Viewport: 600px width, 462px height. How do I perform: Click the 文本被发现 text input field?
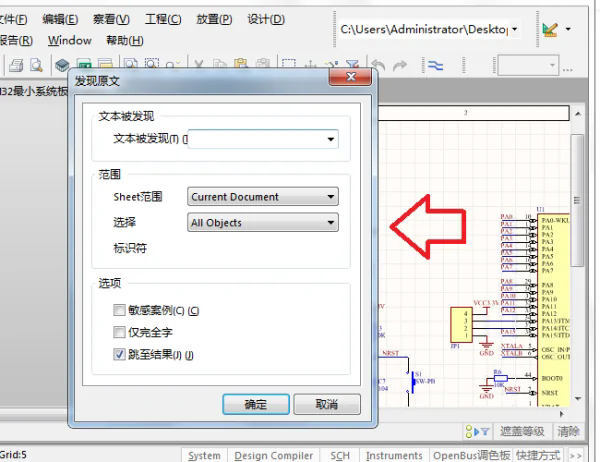click(263, 139)
